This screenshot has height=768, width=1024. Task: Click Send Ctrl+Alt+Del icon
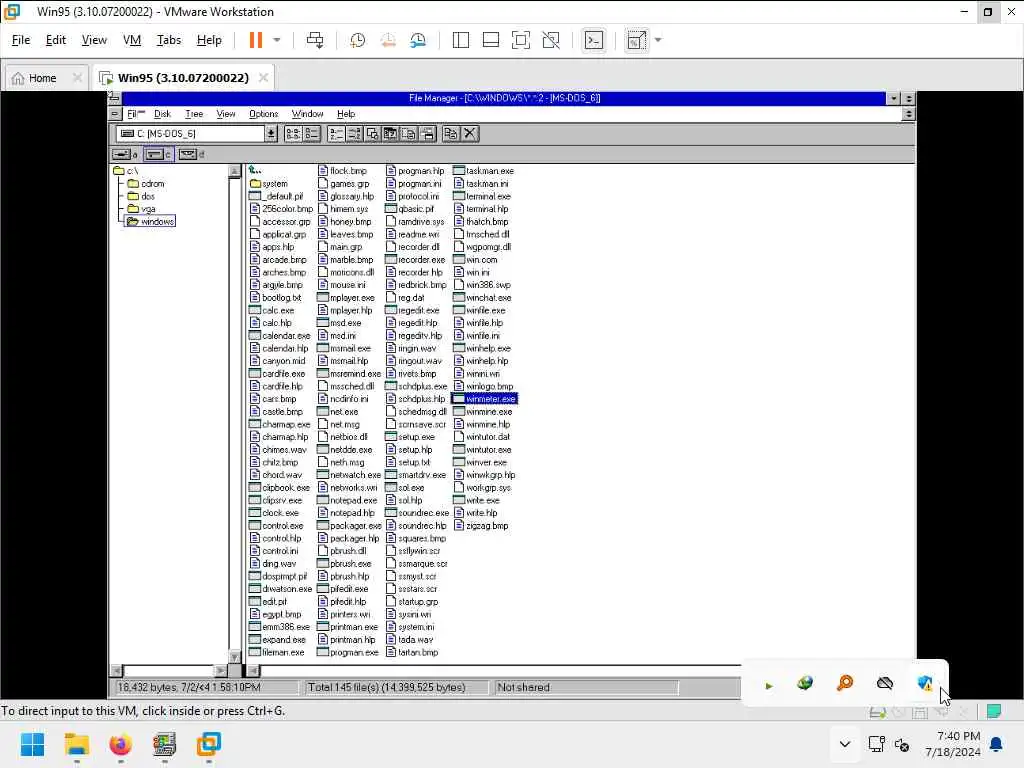click(x=315, y=40)
